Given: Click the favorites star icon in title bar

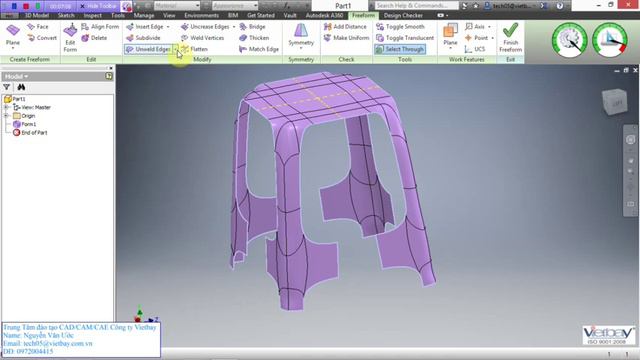Looking at the screenshot, I should pos(476,6).
